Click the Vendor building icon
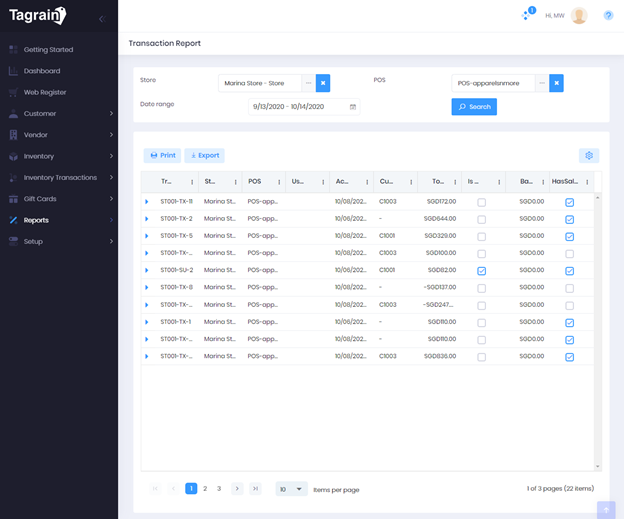This screenshot has width=624, height=519. [13, 135]
